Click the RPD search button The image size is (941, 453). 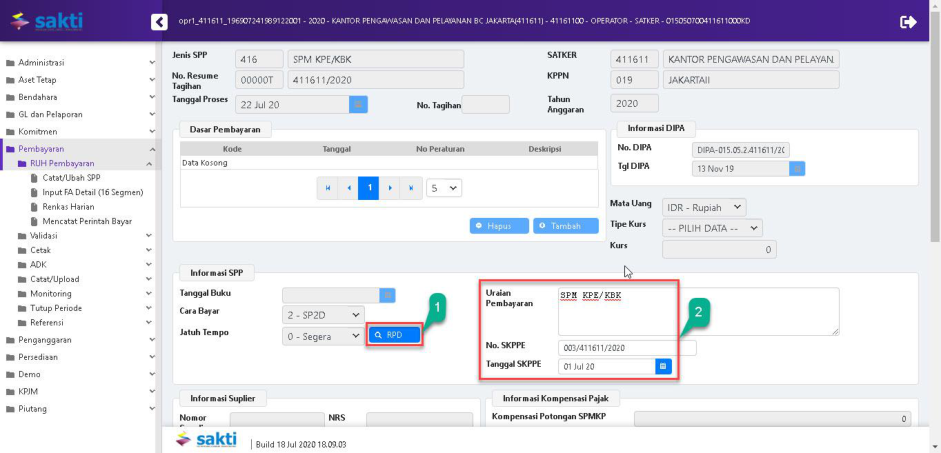[x=393, y=335]
